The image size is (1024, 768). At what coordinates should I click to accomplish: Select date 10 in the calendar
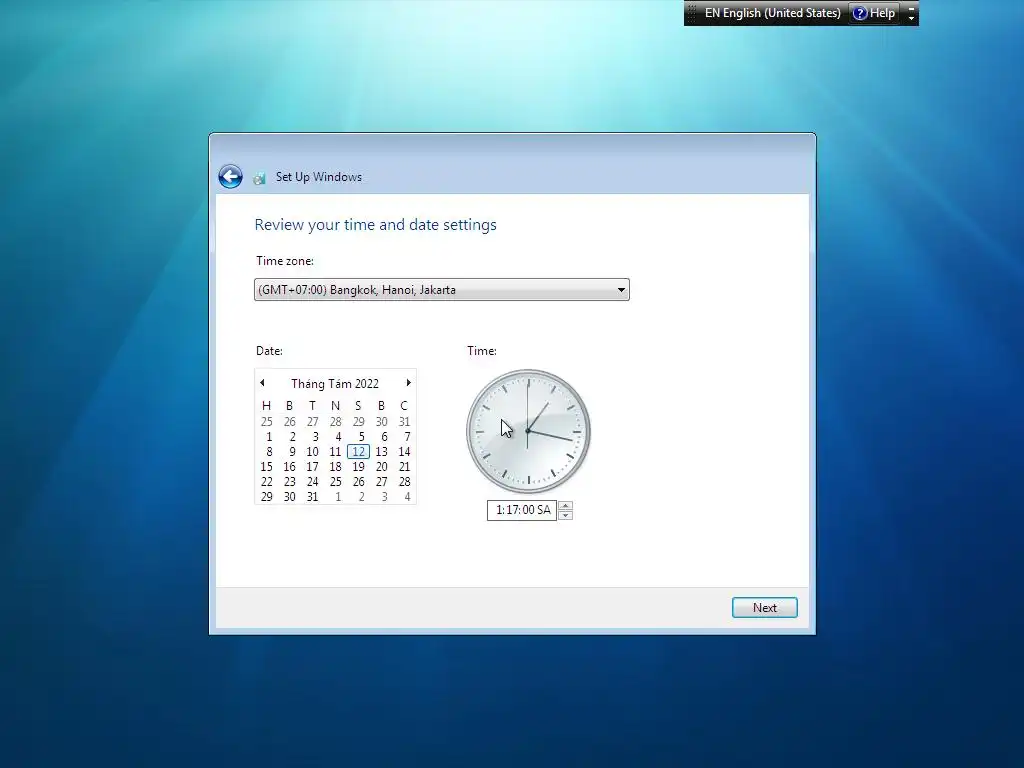pyautogui.click(x=313, y=452)
